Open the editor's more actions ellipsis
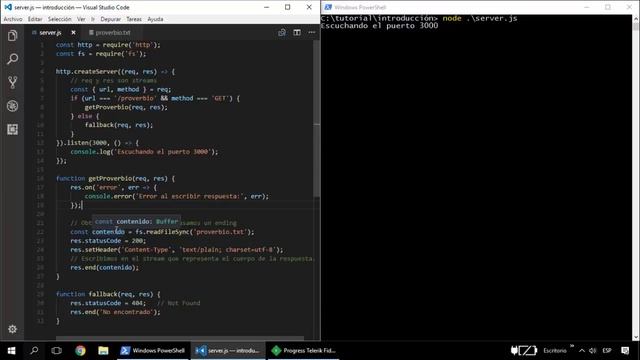Screen dimensions: 640x360 tap(312, 32)
